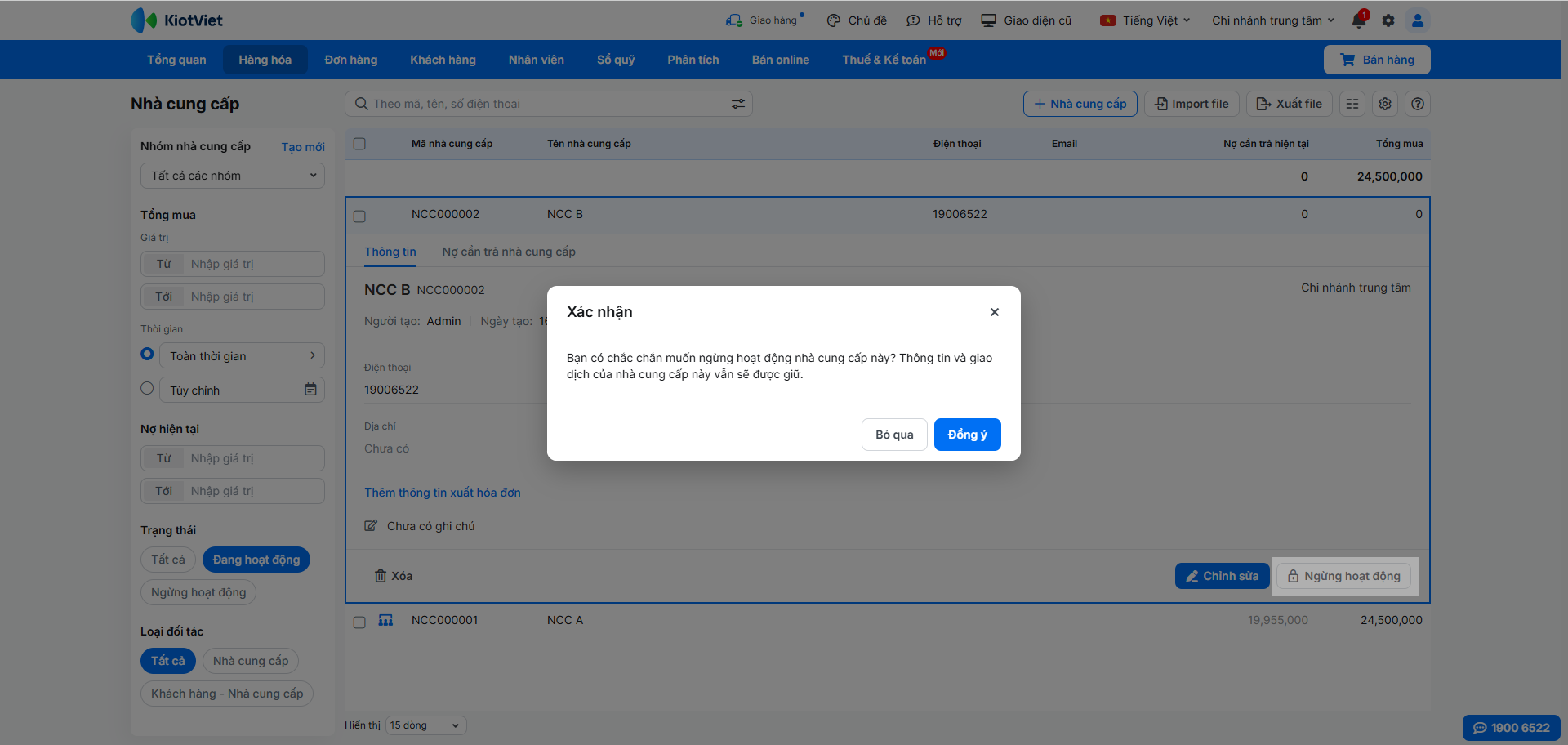Expand the Tất cả các nhóm dropdown
This screenshot has height=745, width=1568.
[x=233, y=176]
